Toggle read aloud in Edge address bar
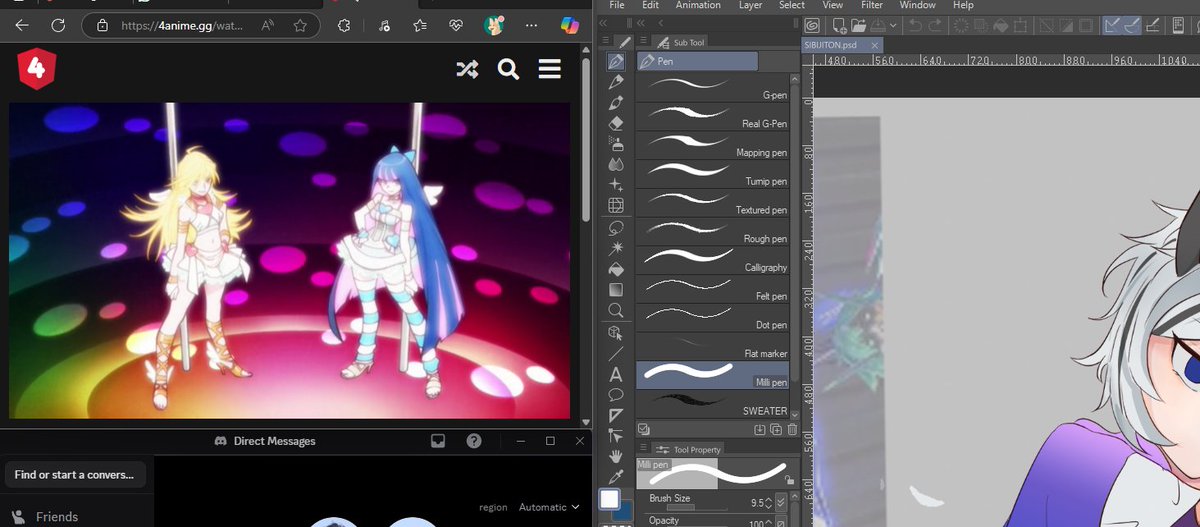The width and height of the screenshot is (1200, 527). pyautogui.click(x=269, y=25)
